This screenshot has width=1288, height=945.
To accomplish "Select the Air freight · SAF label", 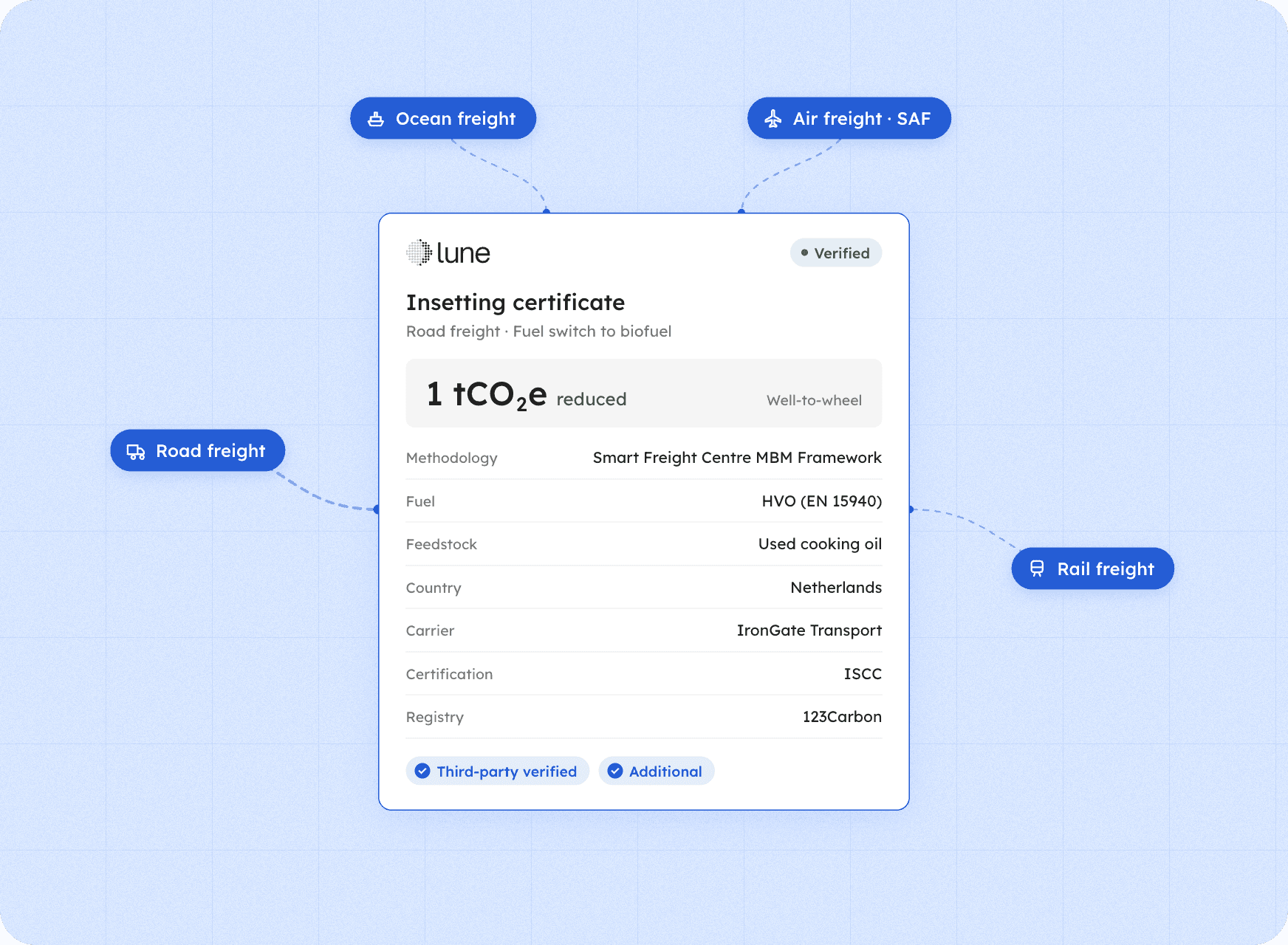I will click(862, 119).
